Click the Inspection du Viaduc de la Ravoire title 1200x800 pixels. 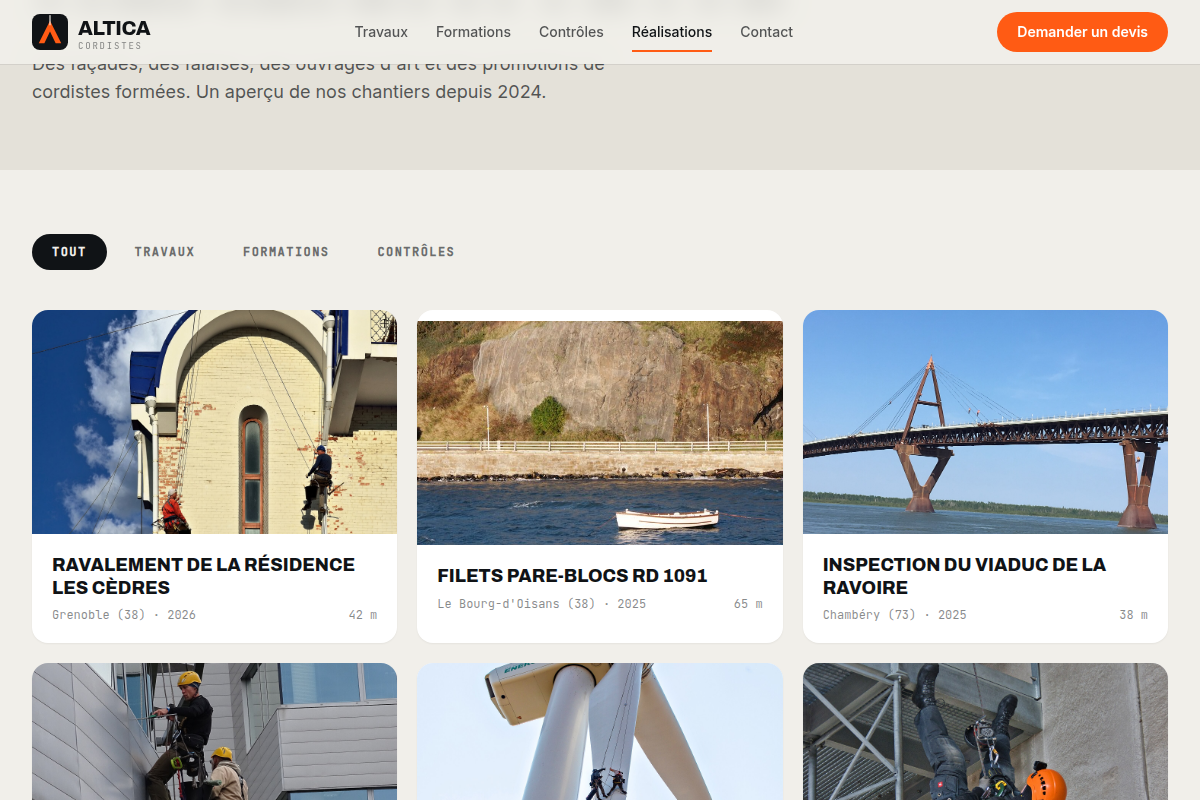point(964,576)
